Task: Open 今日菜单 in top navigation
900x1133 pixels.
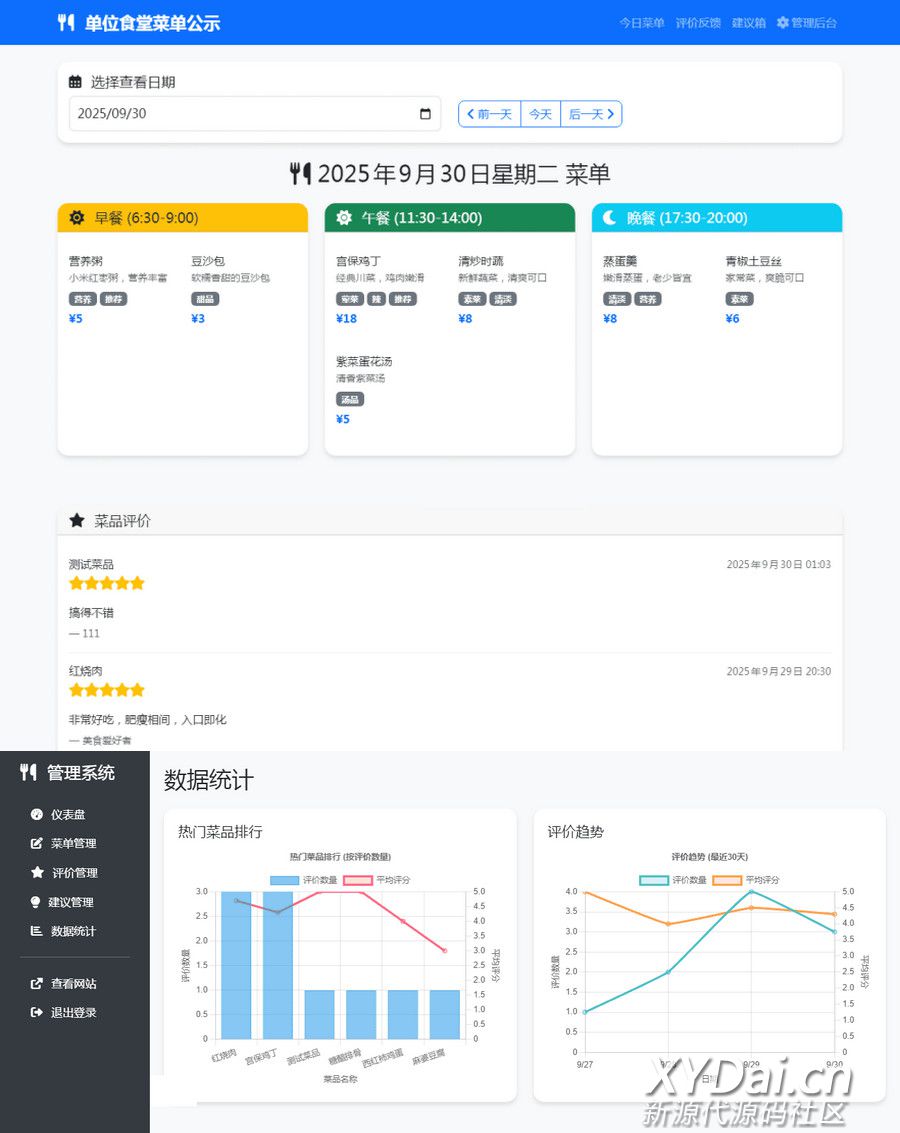Action: point(641,23)
